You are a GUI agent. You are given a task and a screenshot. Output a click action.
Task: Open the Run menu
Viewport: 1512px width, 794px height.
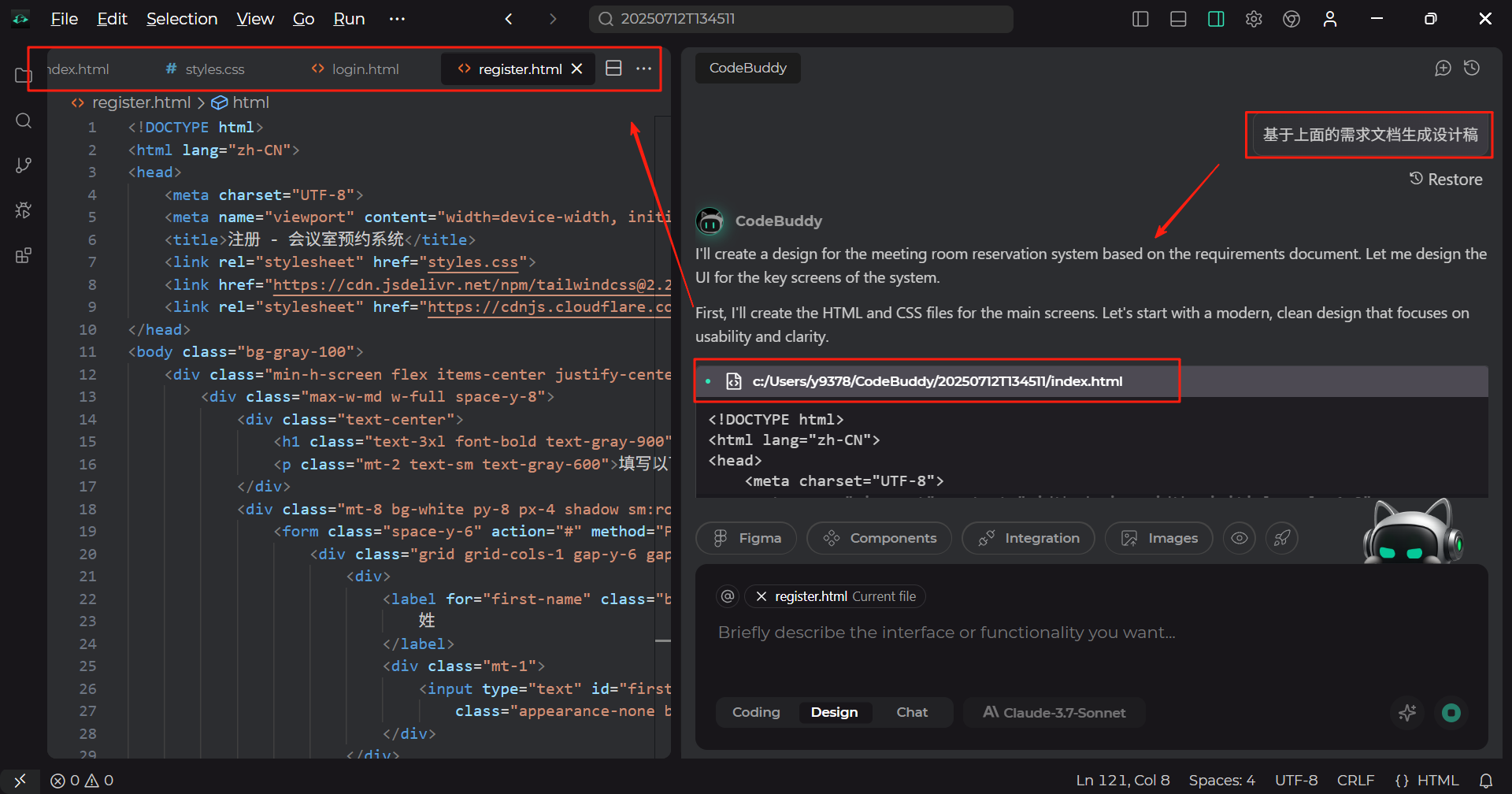(349, 19)
